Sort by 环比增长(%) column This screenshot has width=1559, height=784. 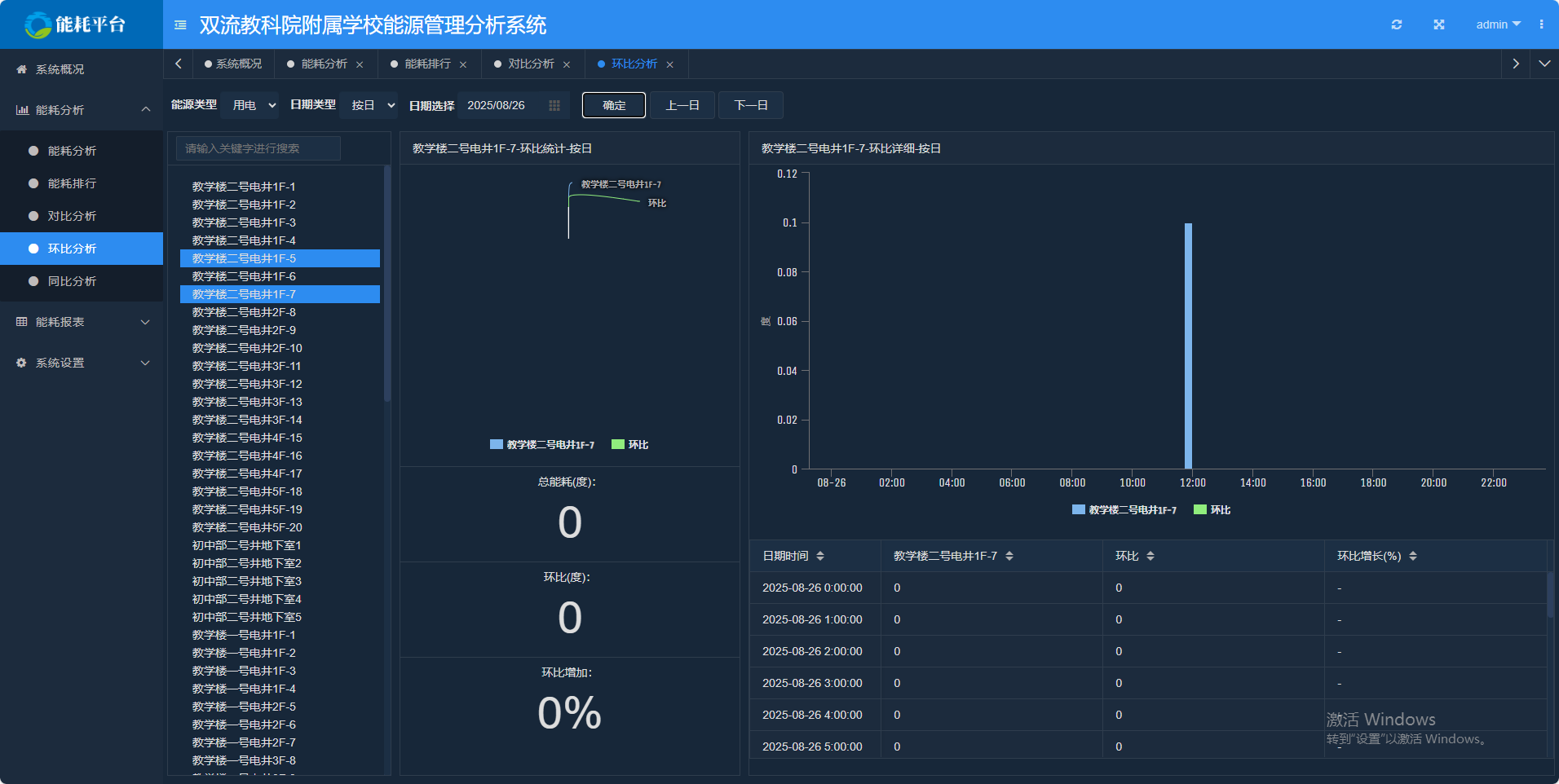click(1413, 556)
